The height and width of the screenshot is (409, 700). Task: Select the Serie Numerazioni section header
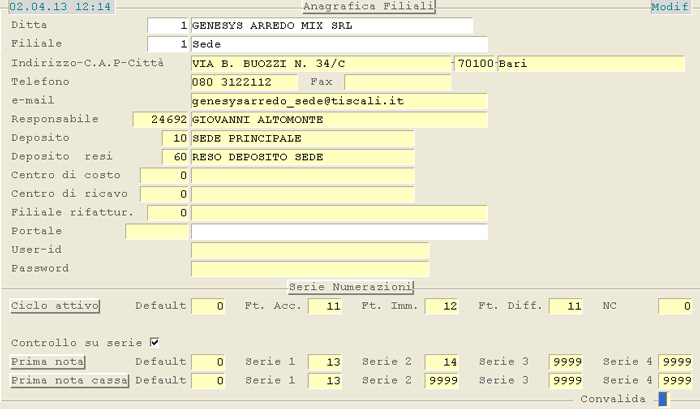(350, 287)
